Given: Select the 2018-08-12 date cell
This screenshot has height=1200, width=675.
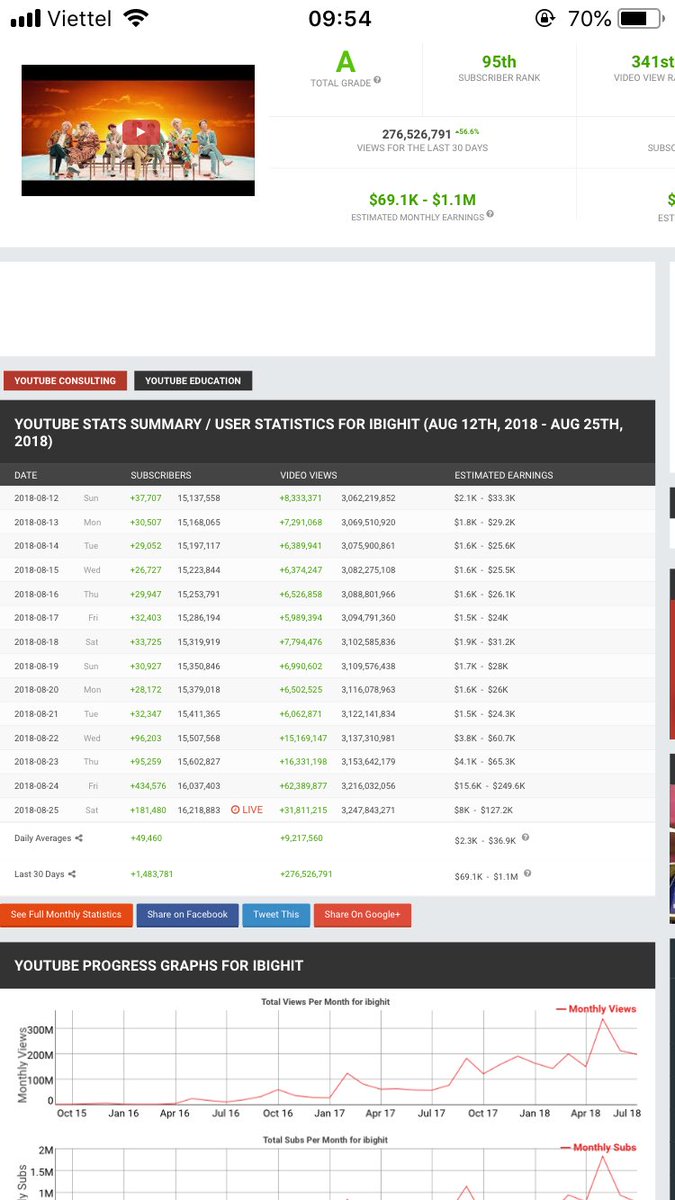Looking at the screenshot, I should (x=36, y=498).
